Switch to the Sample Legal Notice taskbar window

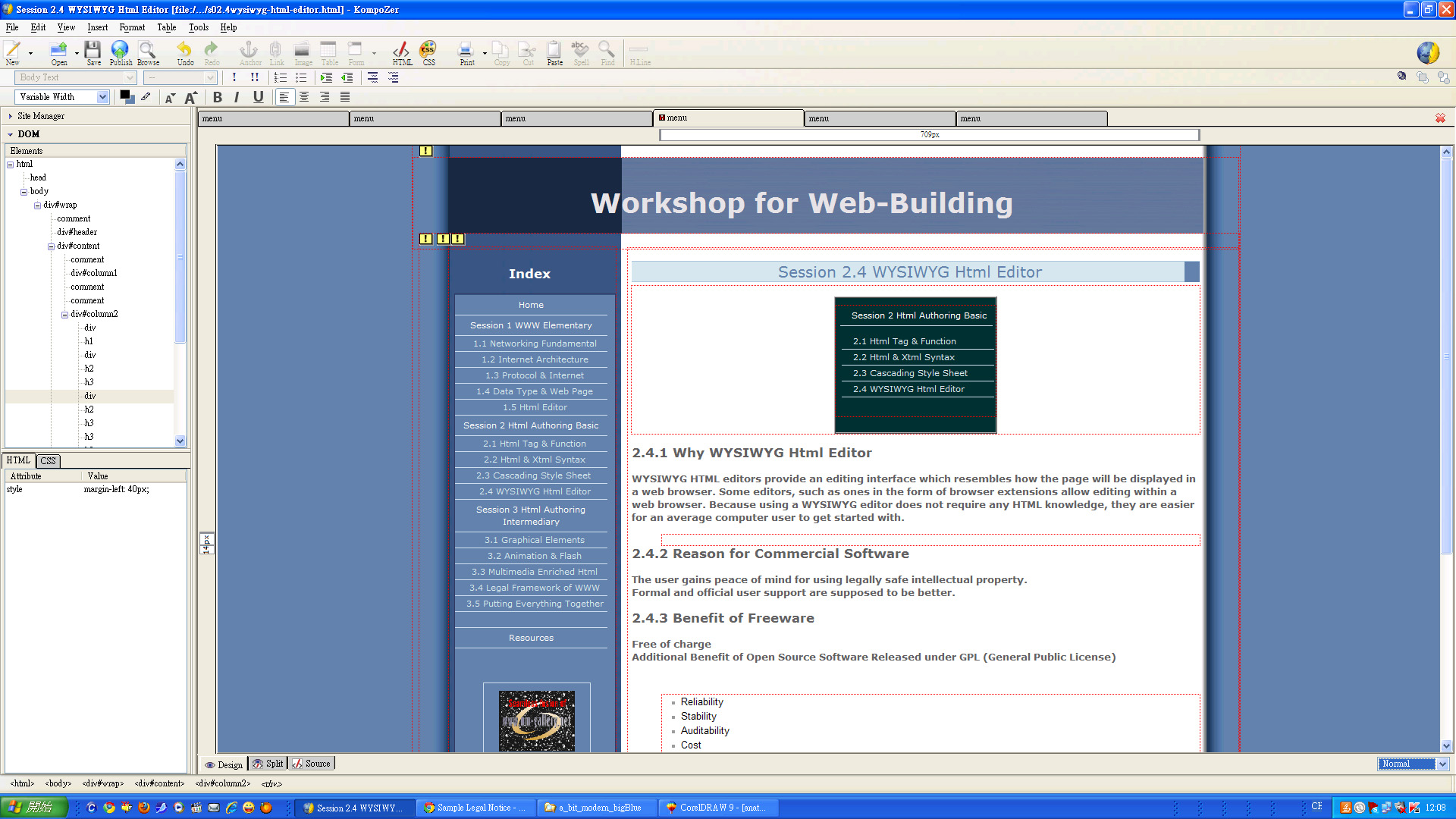(475, 807)
